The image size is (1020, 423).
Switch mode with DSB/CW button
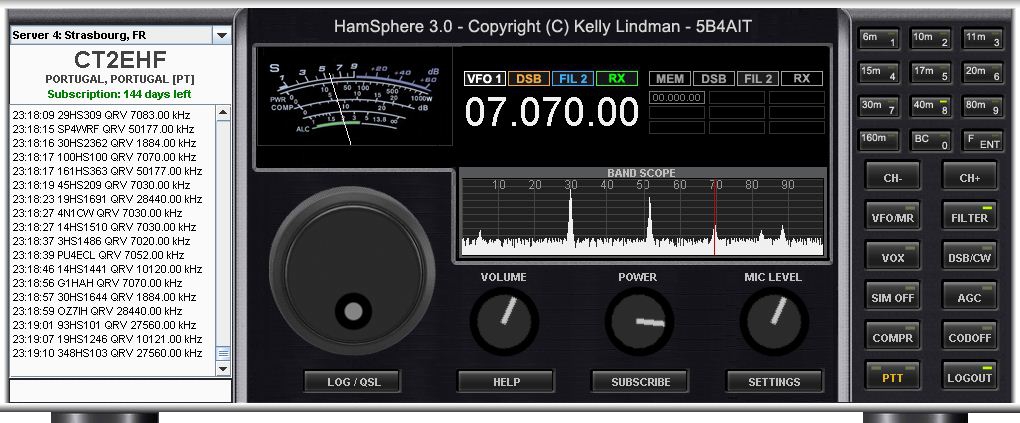tap(969, 258)
